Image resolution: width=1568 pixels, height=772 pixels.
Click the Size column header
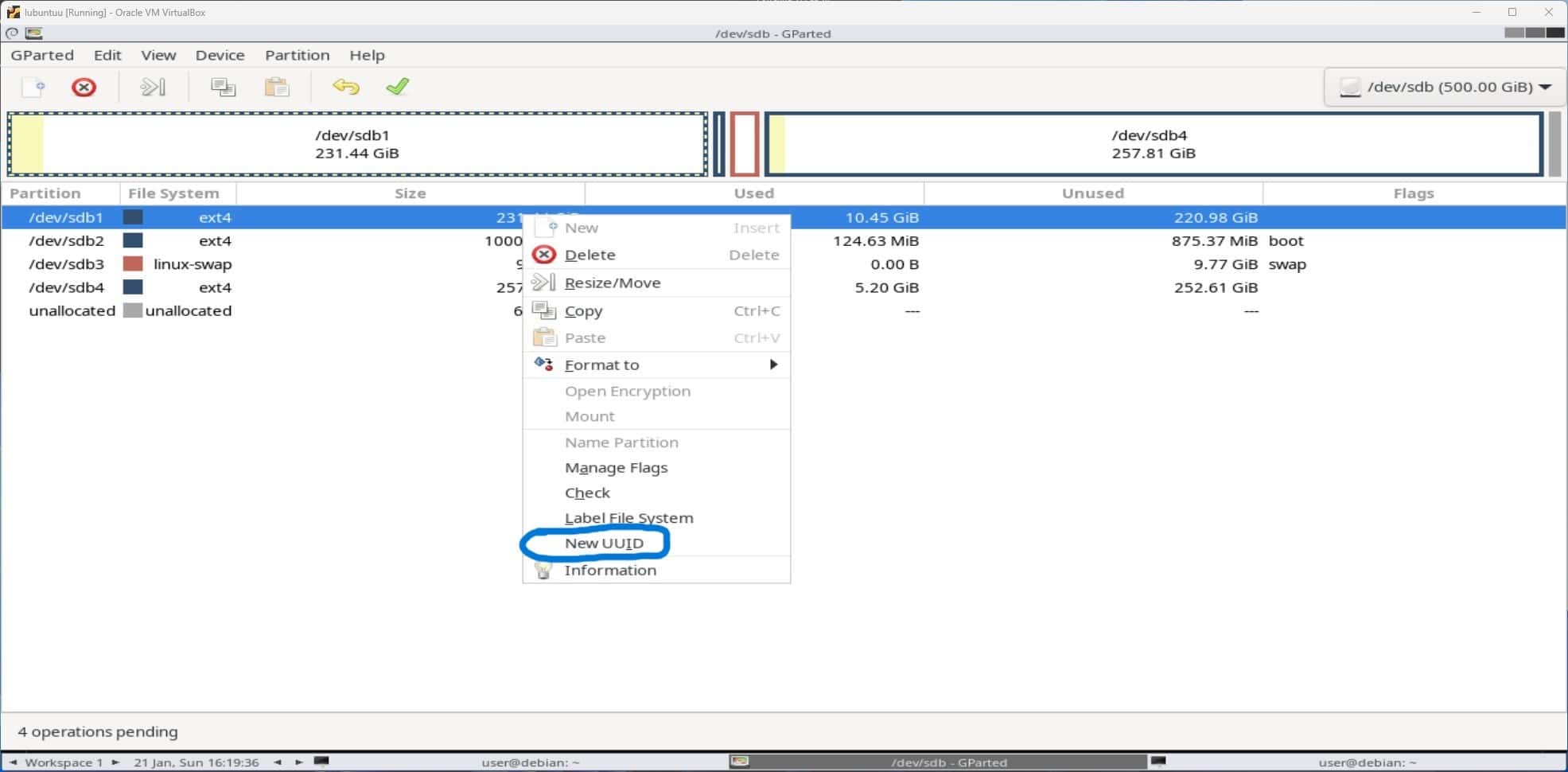coord(410,193)
